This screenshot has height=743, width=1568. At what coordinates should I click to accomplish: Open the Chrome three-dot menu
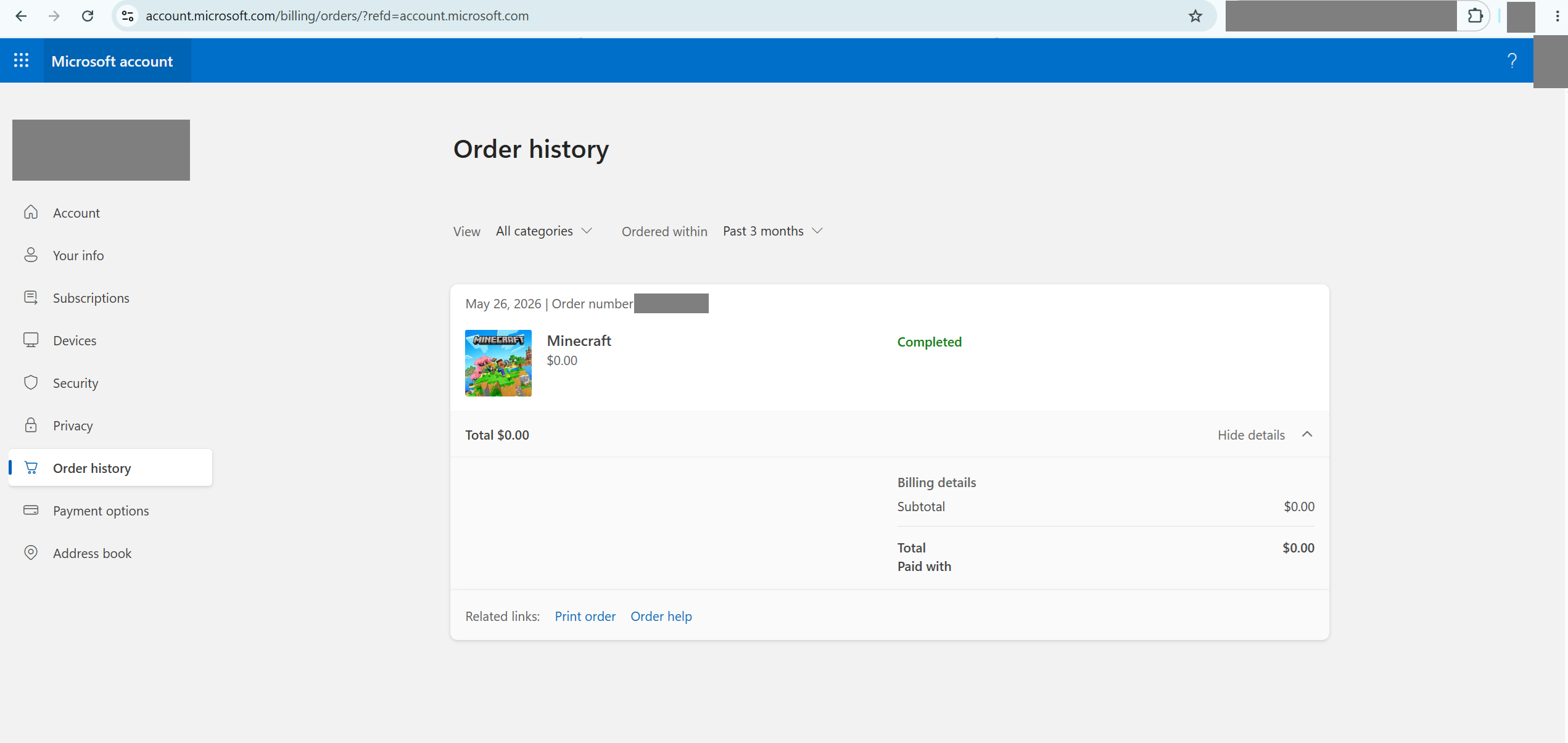pos(1558,16)
